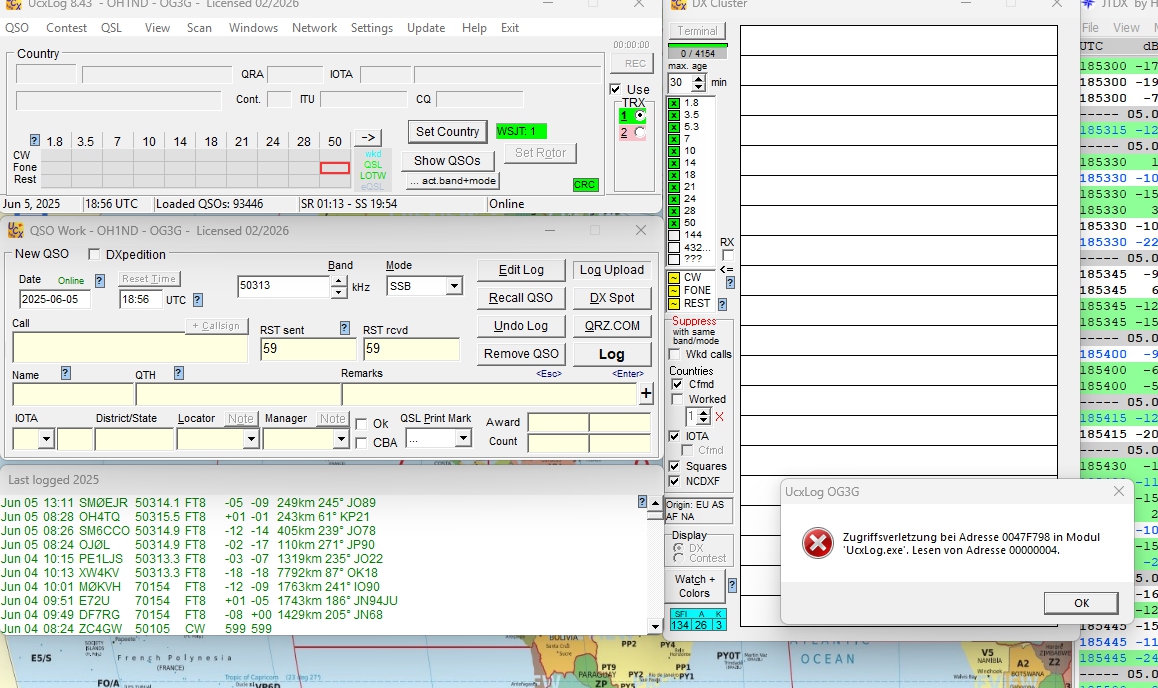Click help icon beside the Name label
The width and height of the screenshot is (1158, 688).
click(x=66, y=373)
